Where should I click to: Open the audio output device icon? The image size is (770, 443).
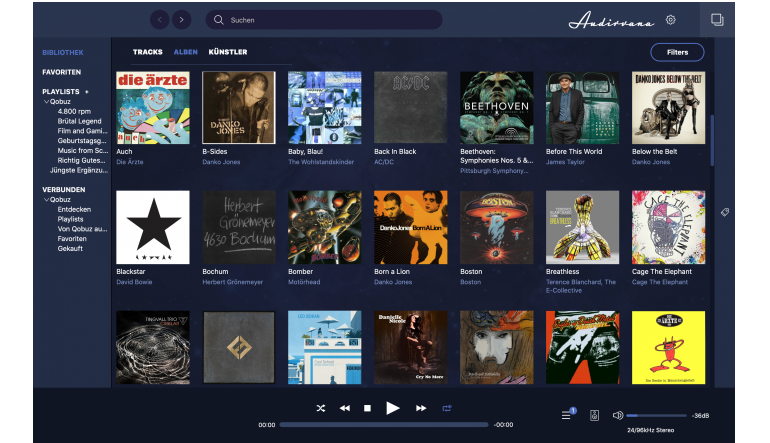(594, 415)
